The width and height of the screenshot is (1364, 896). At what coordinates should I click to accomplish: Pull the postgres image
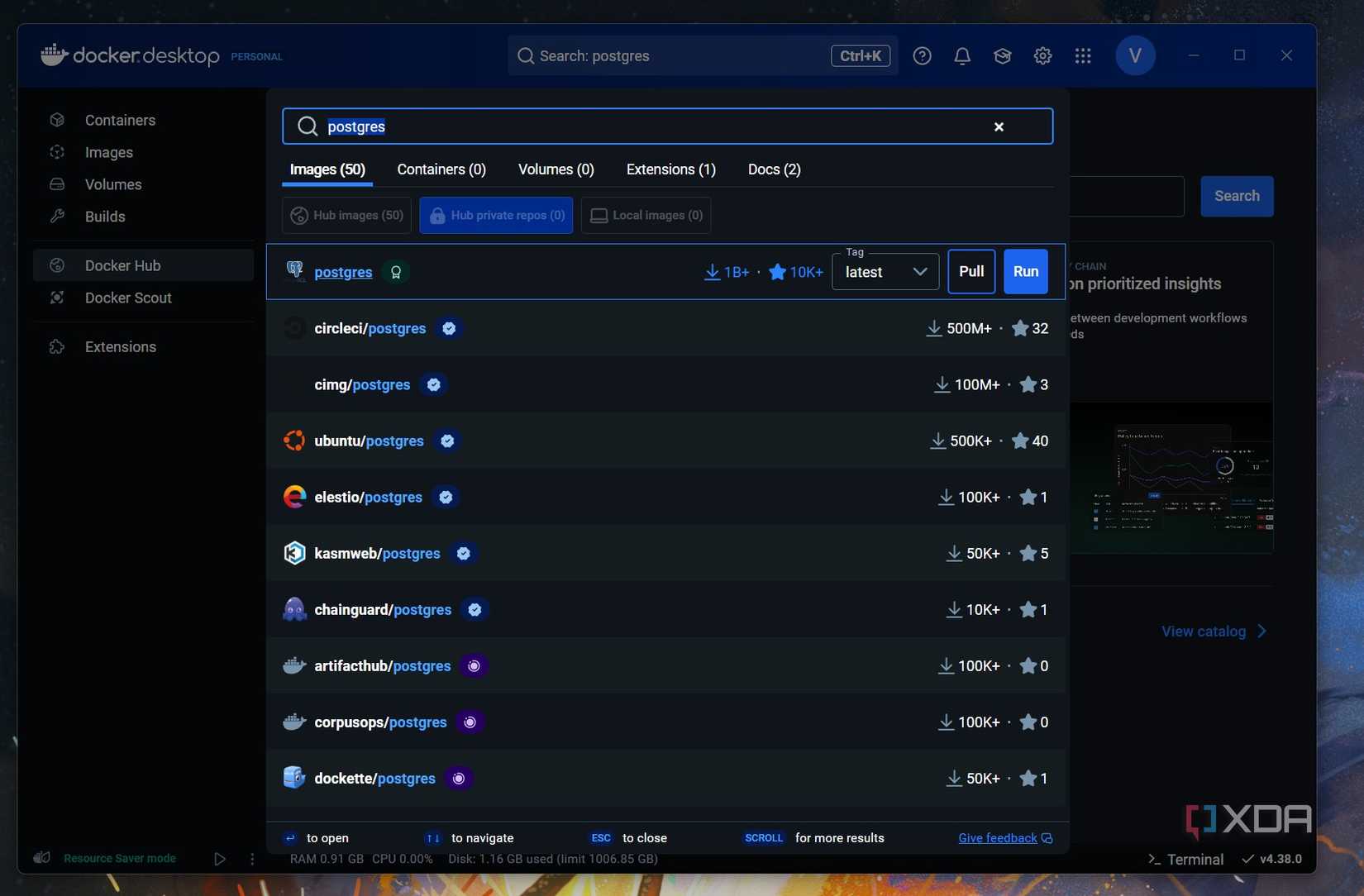click(971, 271)
